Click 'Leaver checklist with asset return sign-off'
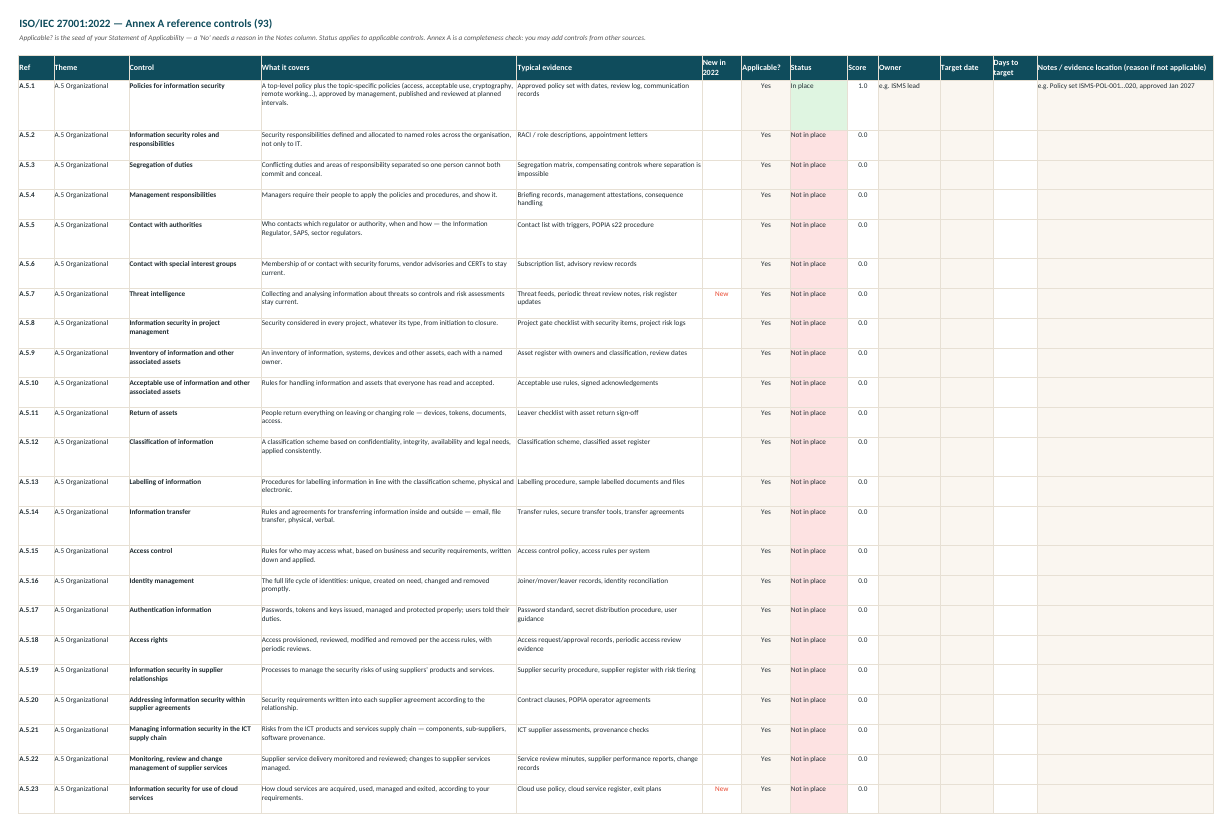This screenshot has height=832, width=1232. pos(609,421)
